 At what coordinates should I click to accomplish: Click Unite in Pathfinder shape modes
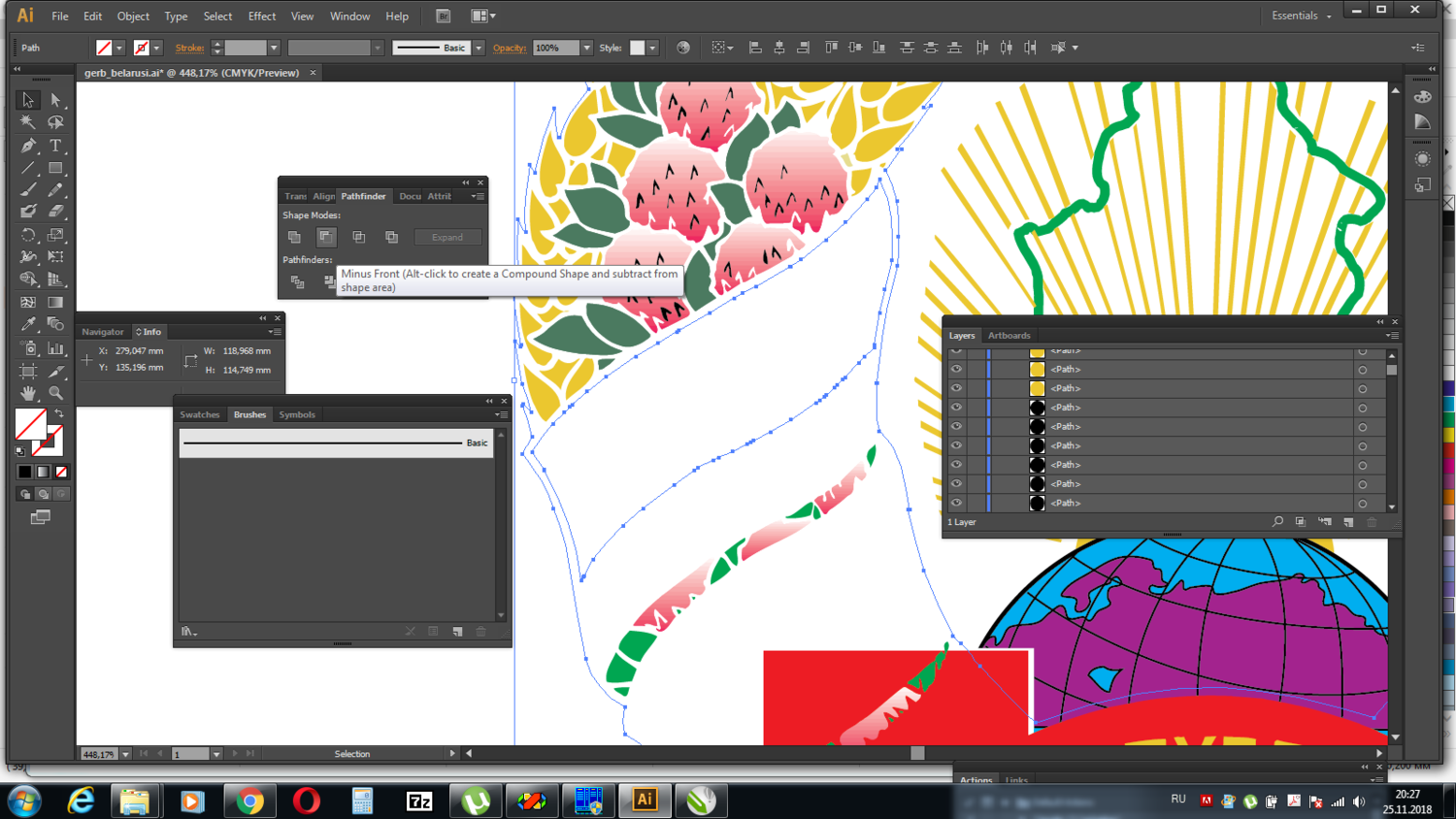294,237
